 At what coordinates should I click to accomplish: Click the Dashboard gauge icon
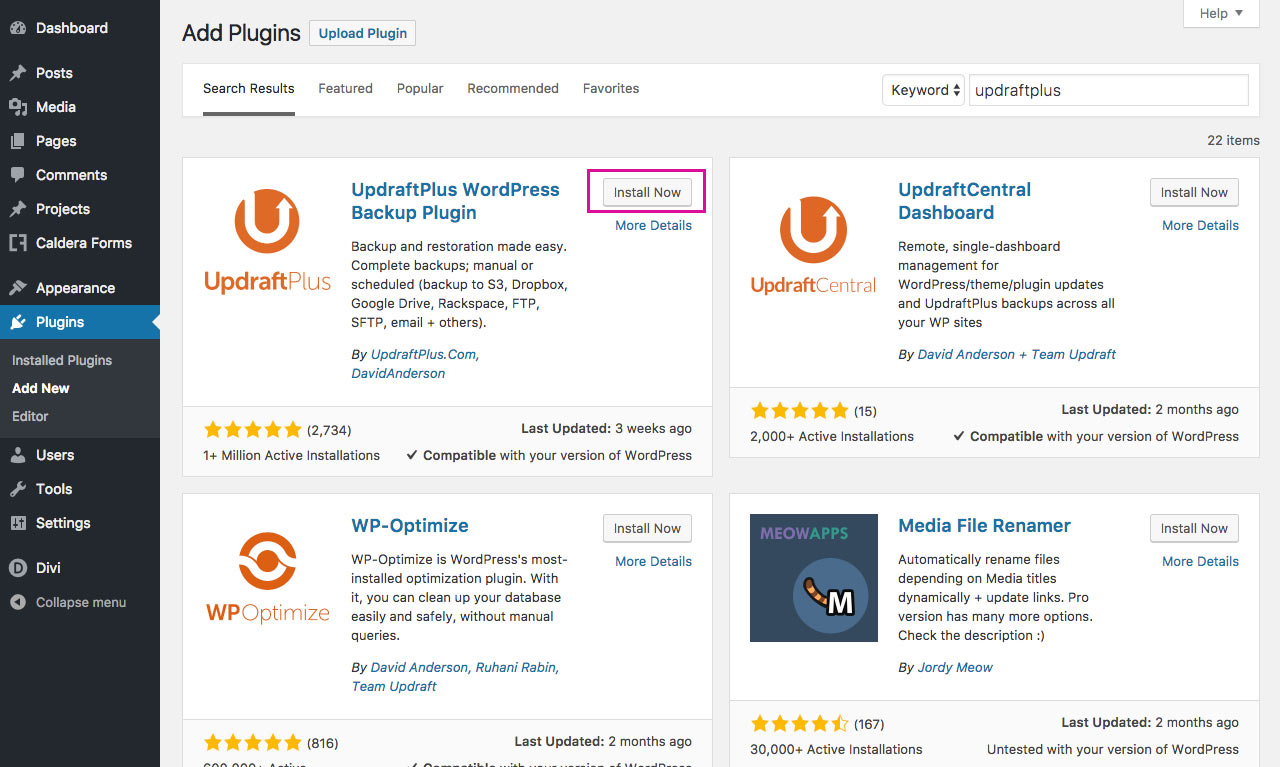(x=18, y=28)
